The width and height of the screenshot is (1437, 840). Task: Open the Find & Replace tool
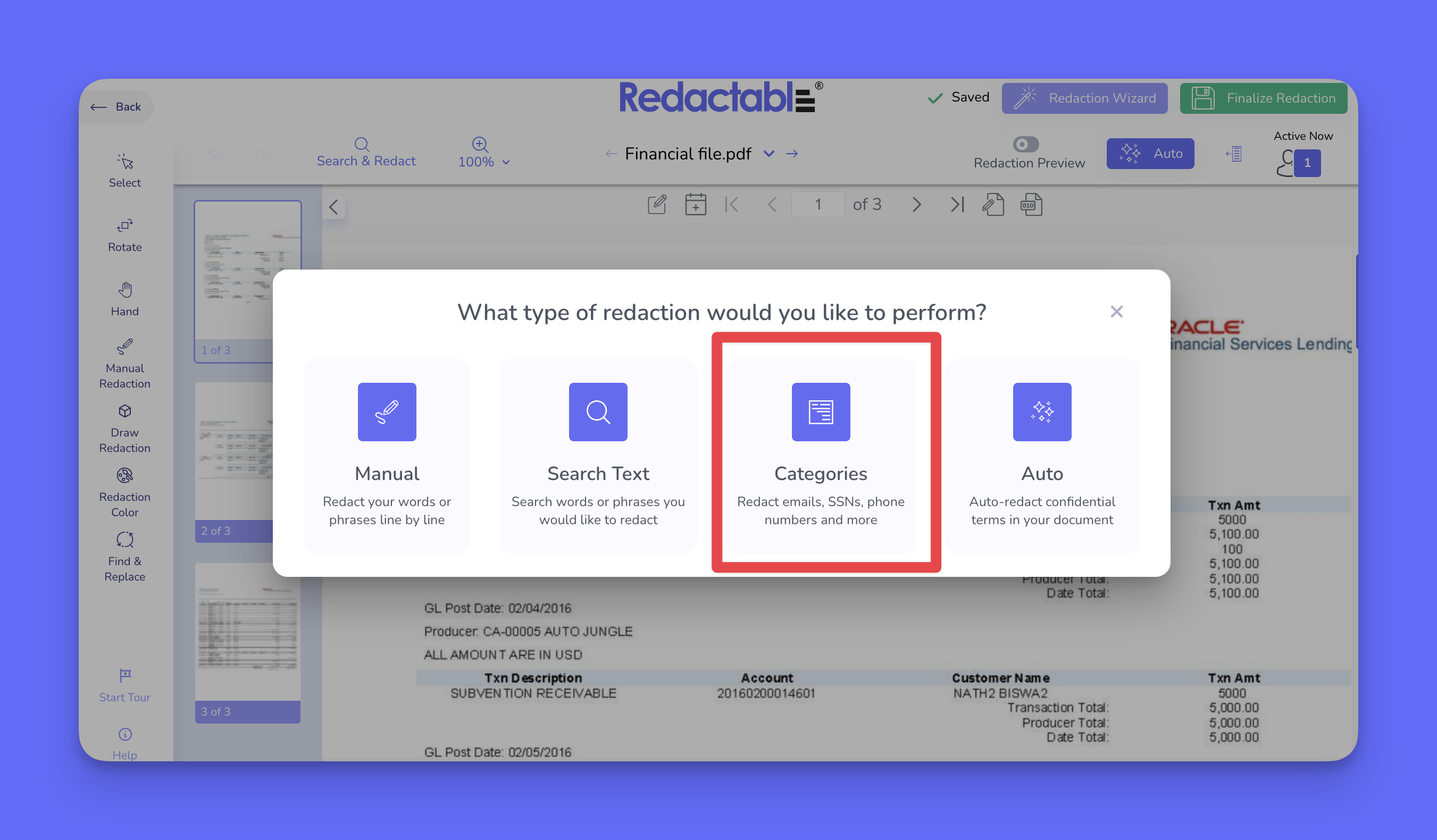[x=124, y=556]
